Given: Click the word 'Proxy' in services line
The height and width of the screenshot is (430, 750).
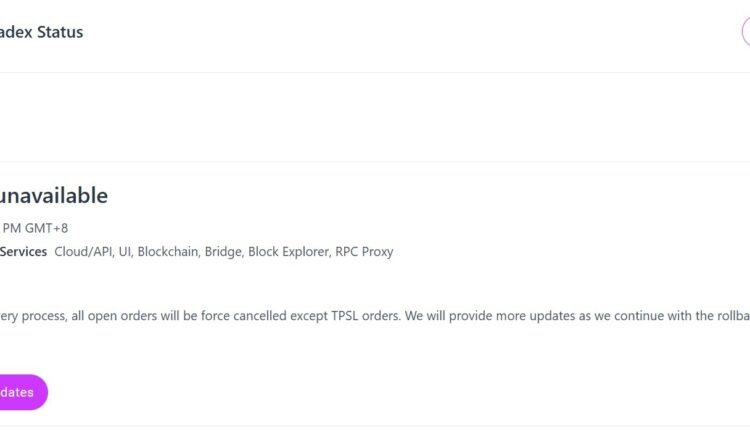Looking at the screenshot, I should (379, 252).
